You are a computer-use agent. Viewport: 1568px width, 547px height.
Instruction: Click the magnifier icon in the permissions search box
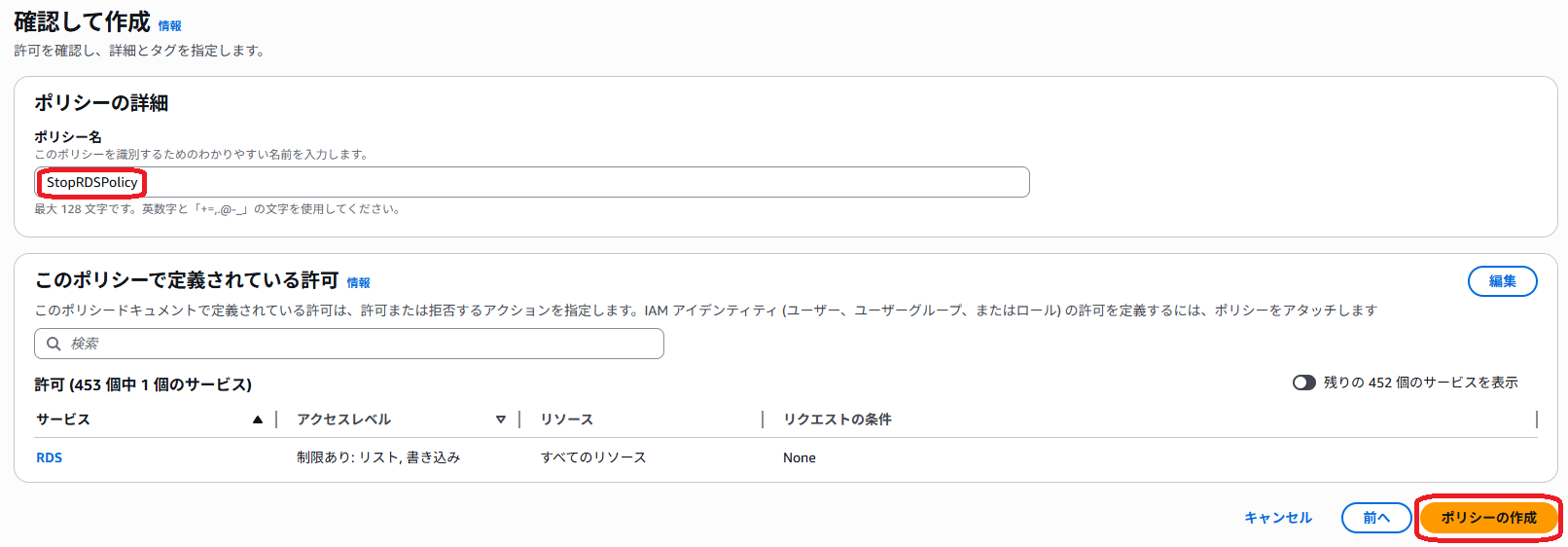click(x=53, y=344)
